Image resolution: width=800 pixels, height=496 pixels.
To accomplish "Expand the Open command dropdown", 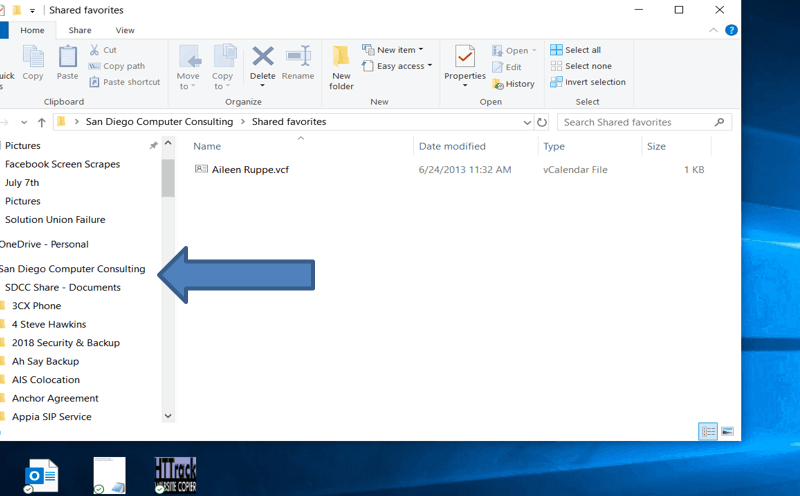I will point(534,51).
